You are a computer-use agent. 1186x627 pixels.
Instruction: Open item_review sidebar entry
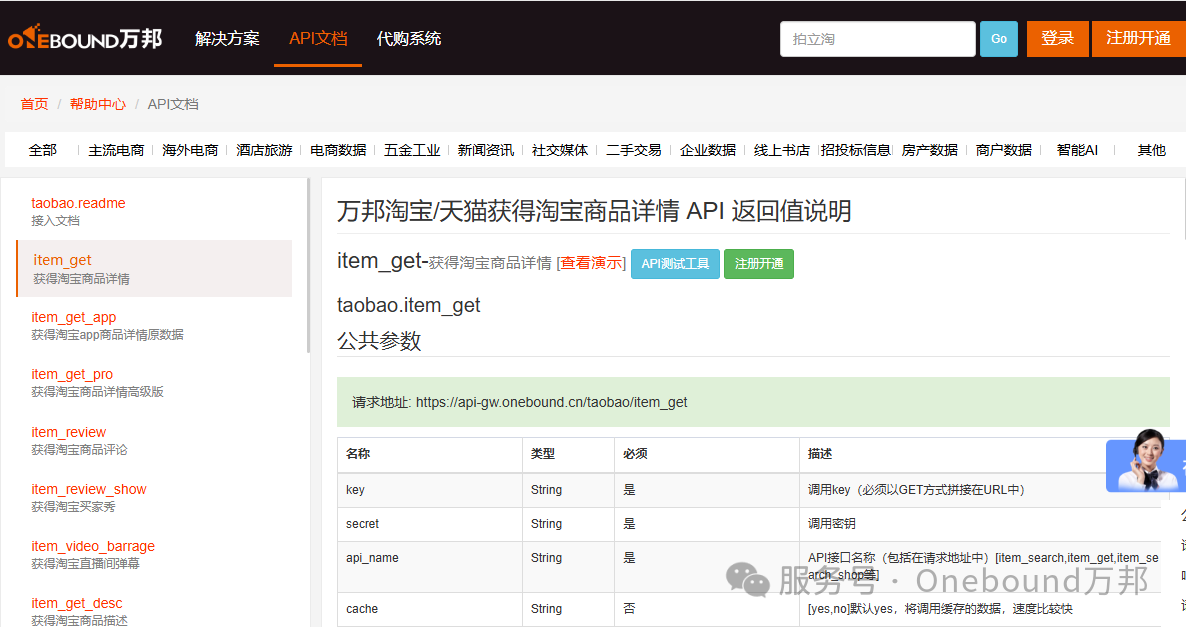click(79, 440)
